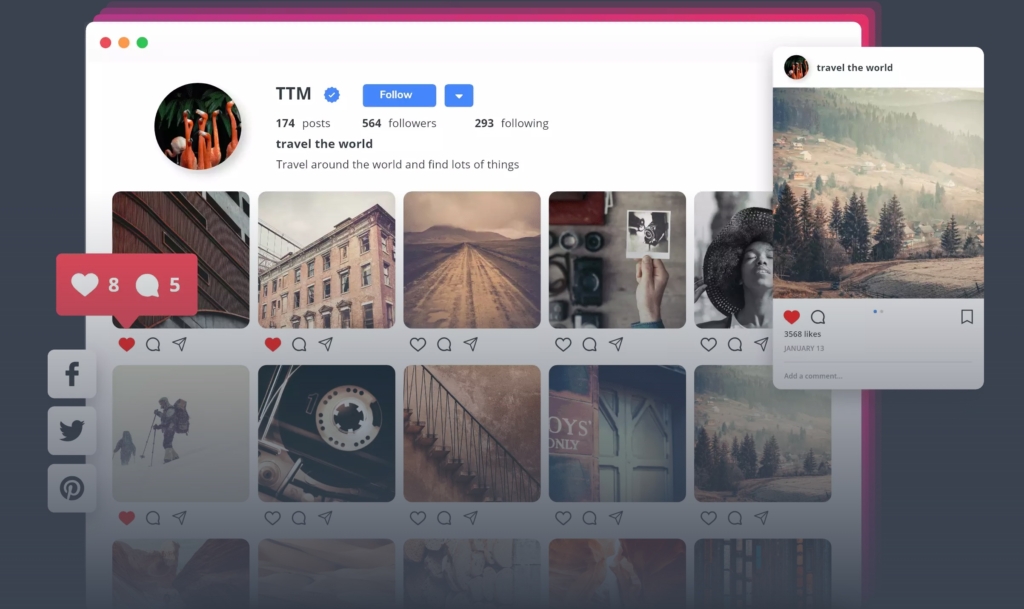Image resolution: width=1024 pixels, height=609 pixels.
Task: Share the cassette tape photo
Action: pos(325,518)
